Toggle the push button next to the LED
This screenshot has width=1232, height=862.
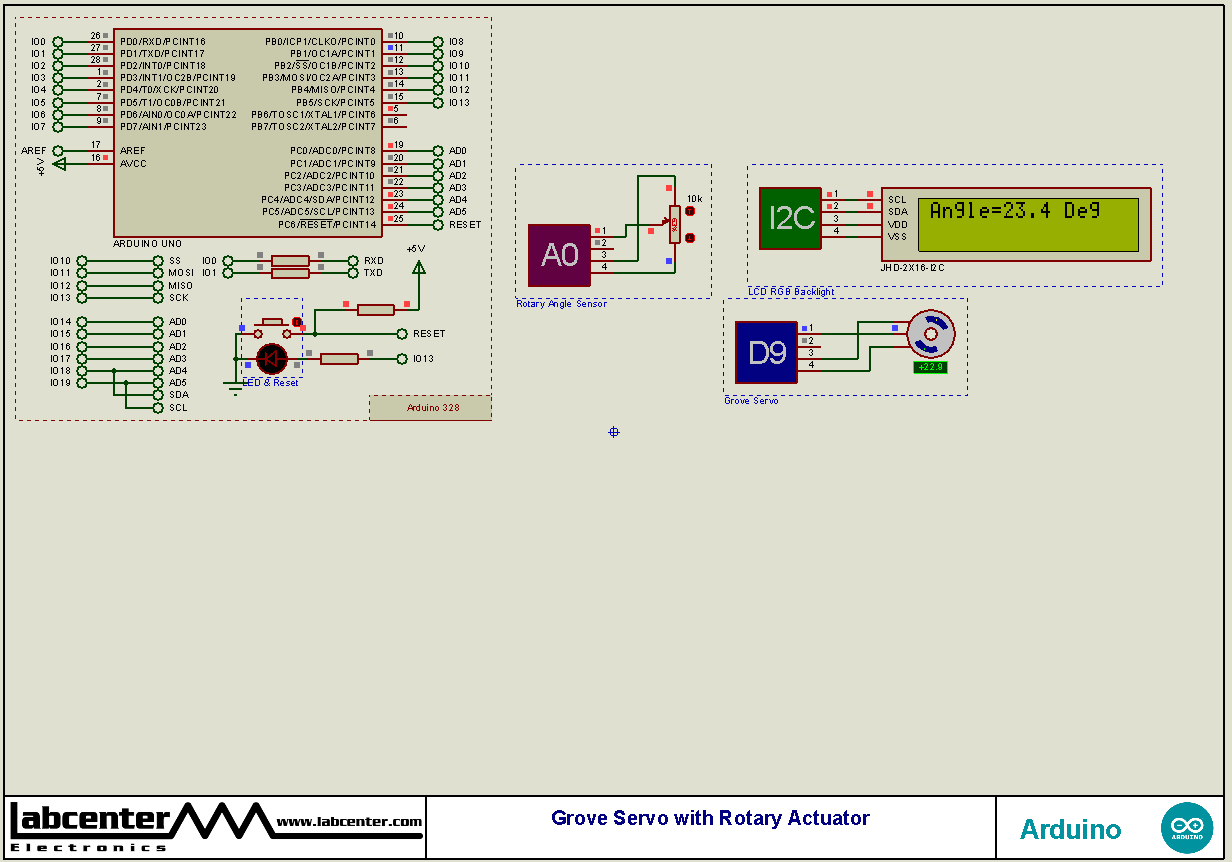[x=272, y=322]
